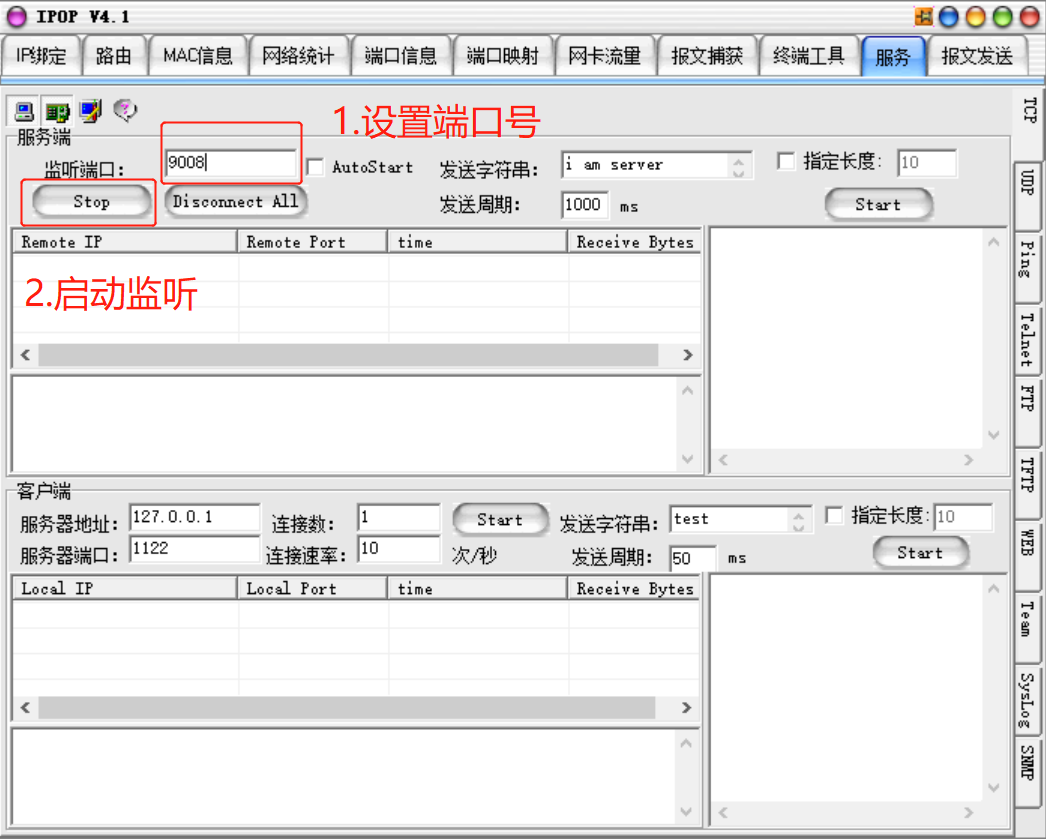The height and width of the screenshot is (840, 1046).
Task: Switch to the 网络统计 tab
Action: pyautogui.click(x=298, y=55)
